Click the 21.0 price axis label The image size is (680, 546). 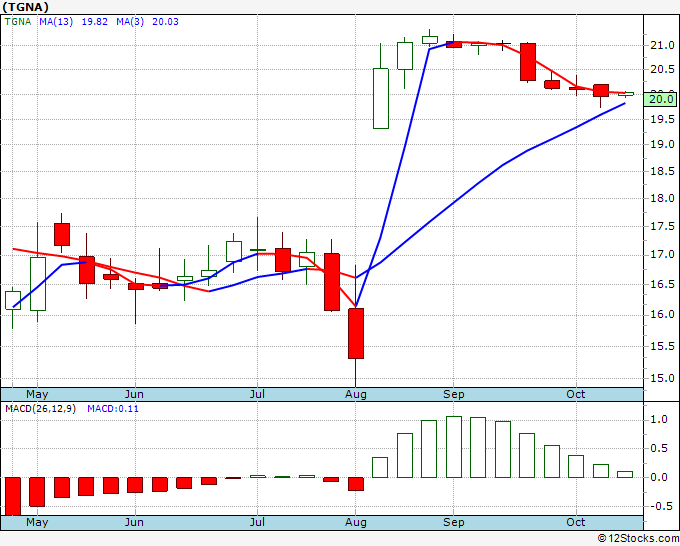(662, 45)
